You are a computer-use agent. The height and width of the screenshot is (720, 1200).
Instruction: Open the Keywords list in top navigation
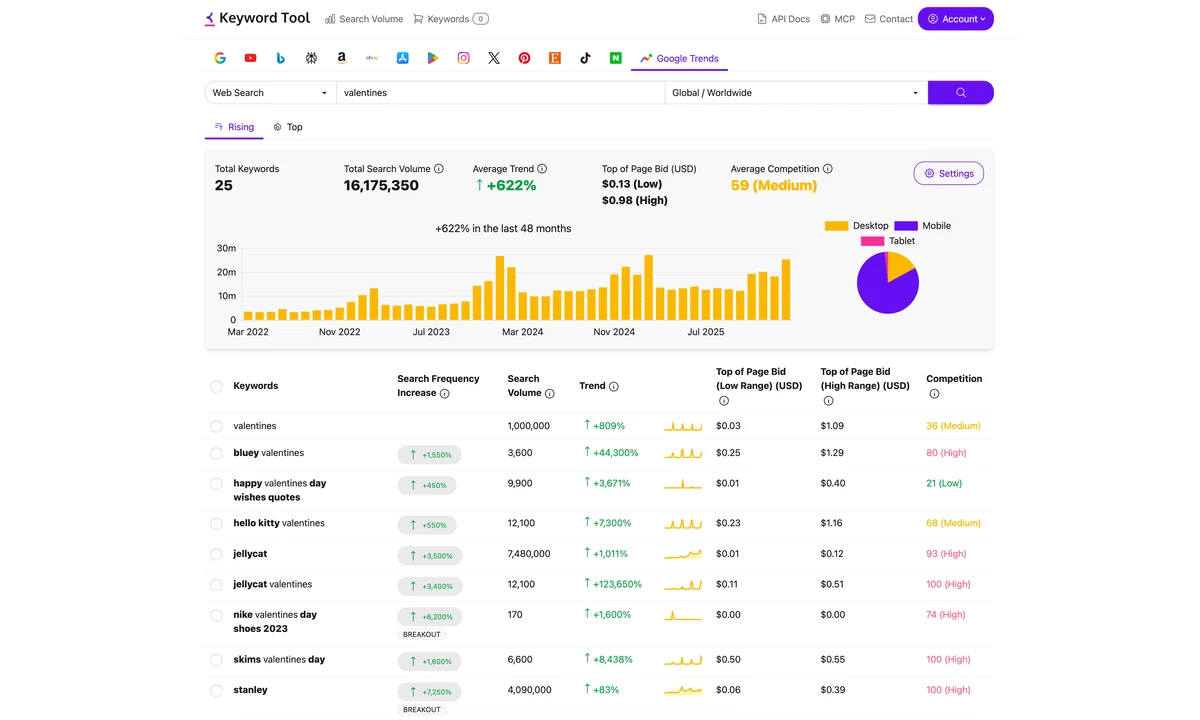(451, 19)
